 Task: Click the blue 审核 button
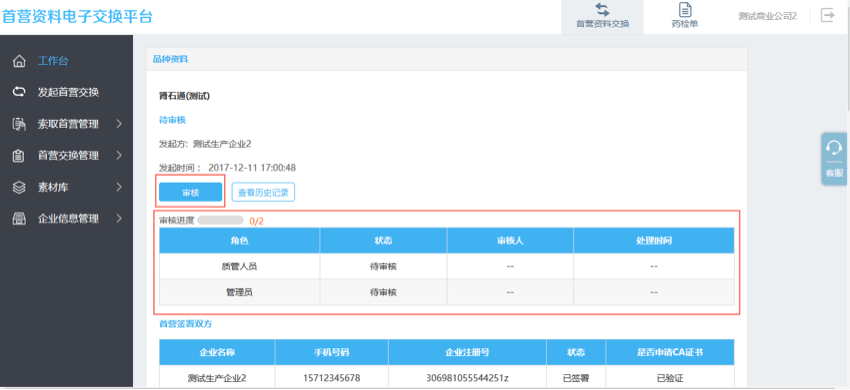190,192
